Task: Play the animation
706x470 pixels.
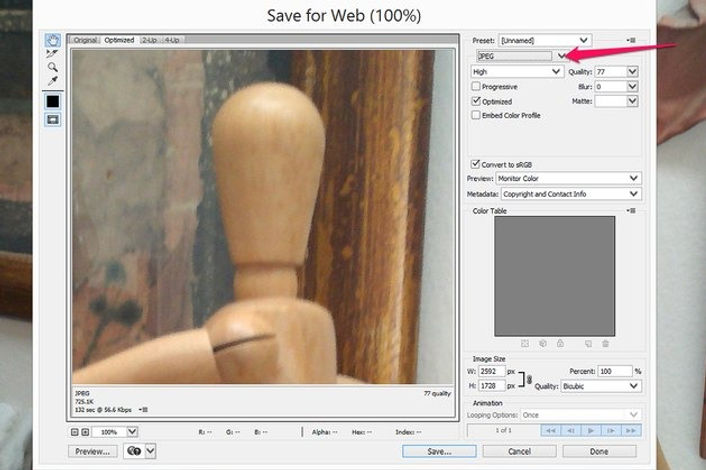Action: (x=591, y=431)
